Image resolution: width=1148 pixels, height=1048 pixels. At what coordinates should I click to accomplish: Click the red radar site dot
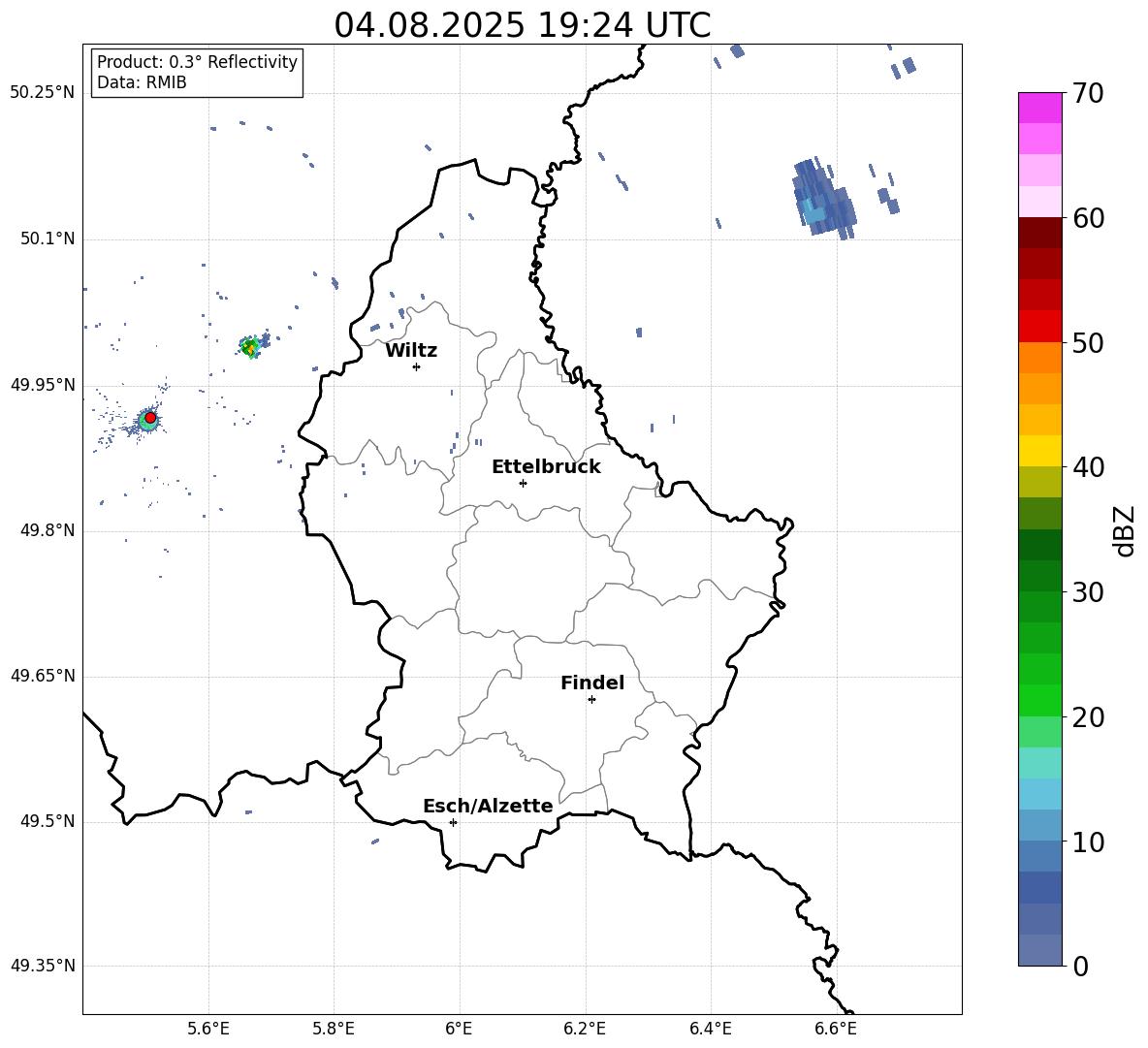150,418
